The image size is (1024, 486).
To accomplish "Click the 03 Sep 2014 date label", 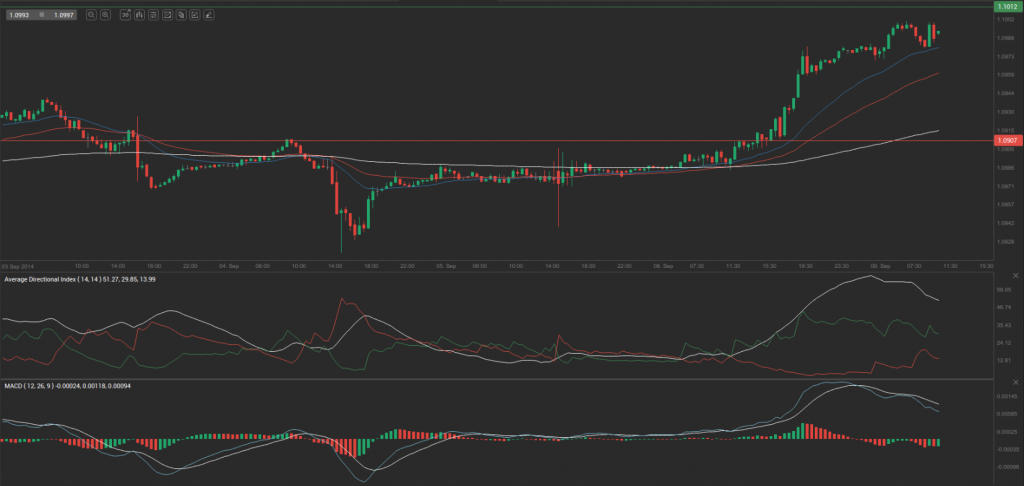I will click(18, 266).
